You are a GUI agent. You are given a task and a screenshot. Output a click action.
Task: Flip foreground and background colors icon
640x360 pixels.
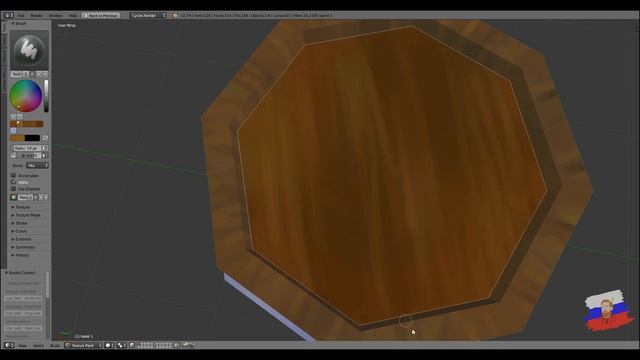tap(45, 138)
